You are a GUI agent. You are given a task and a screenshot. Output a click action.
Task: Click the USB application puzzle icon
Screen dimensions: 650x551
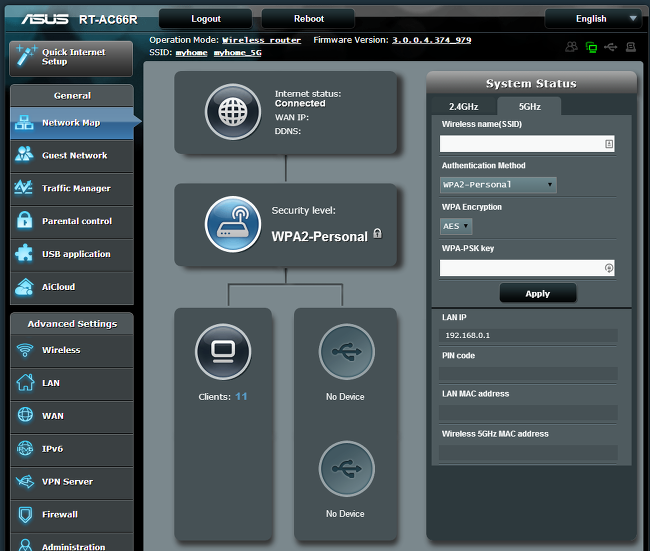24,253
